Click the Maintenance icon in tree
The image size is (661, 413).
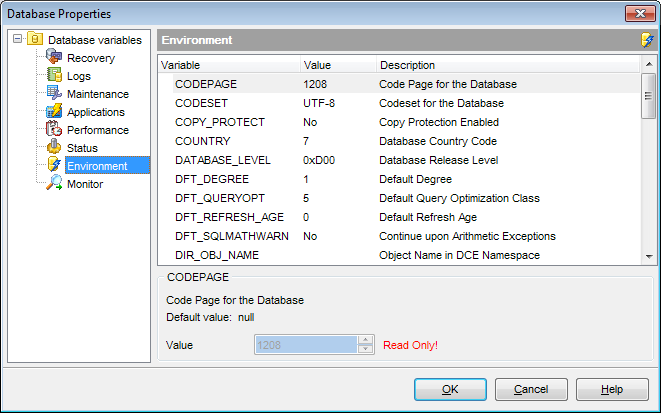point(55,94)
